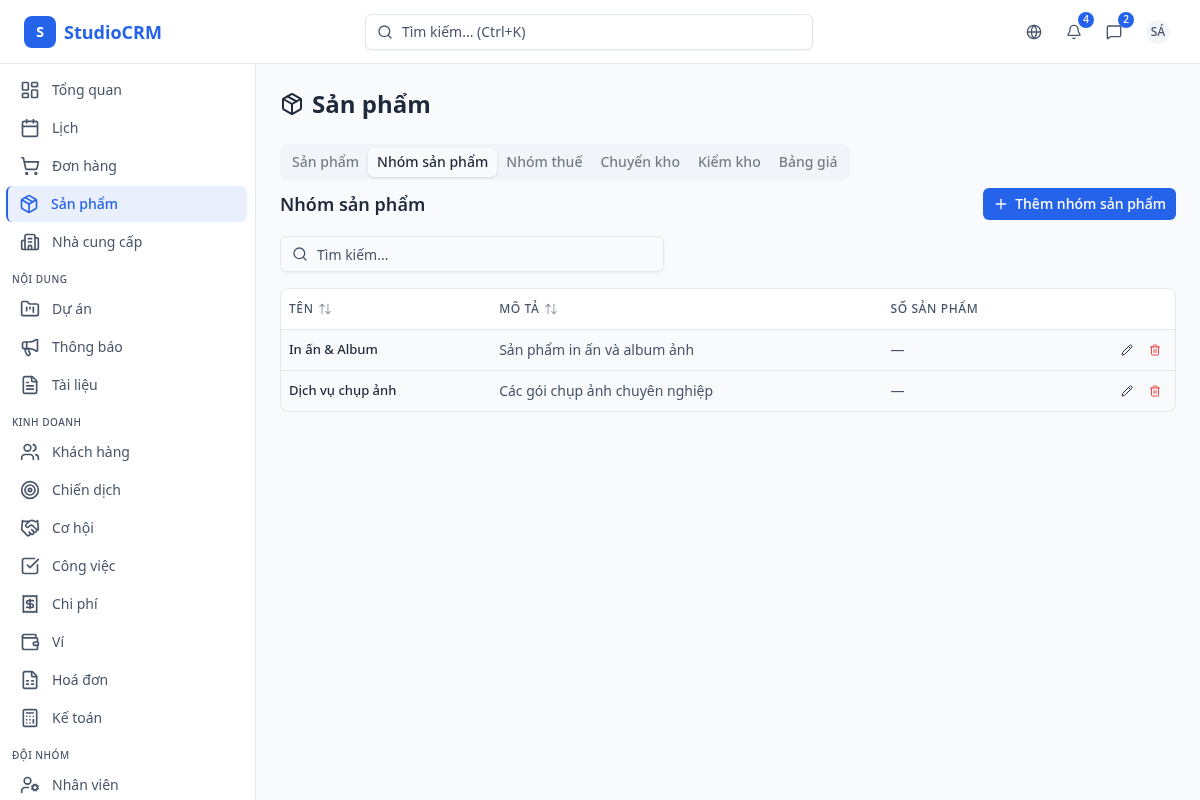Edit the 'Dịch vụ chụp ảnh' group

(1127, 391)
